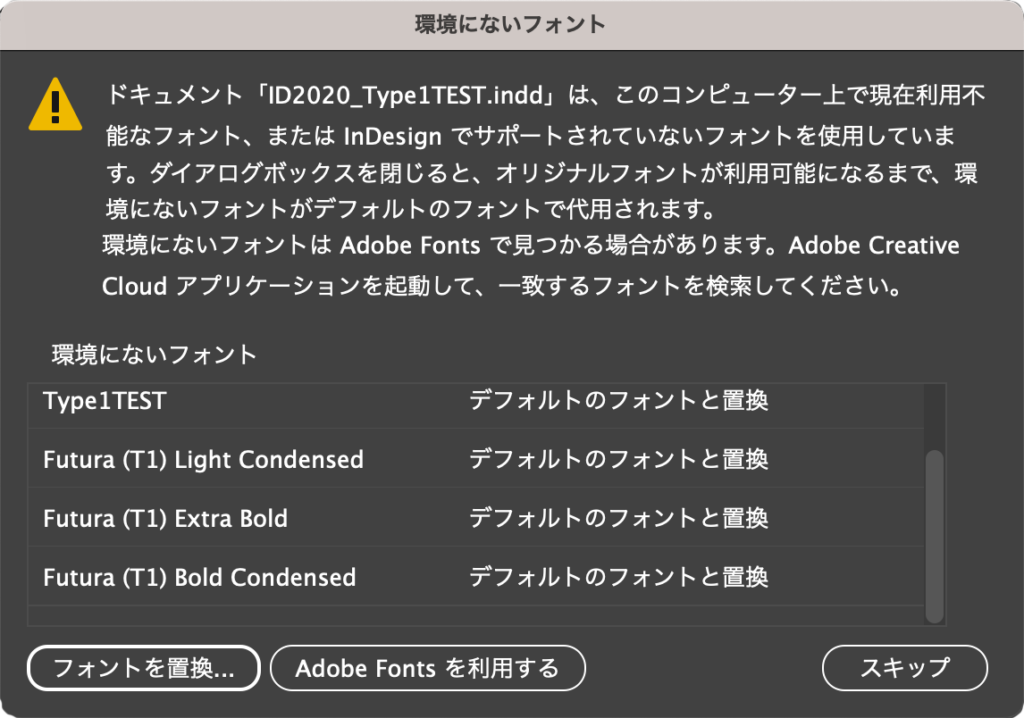Click the 環境にないフォント list heading label

(154, 354)
